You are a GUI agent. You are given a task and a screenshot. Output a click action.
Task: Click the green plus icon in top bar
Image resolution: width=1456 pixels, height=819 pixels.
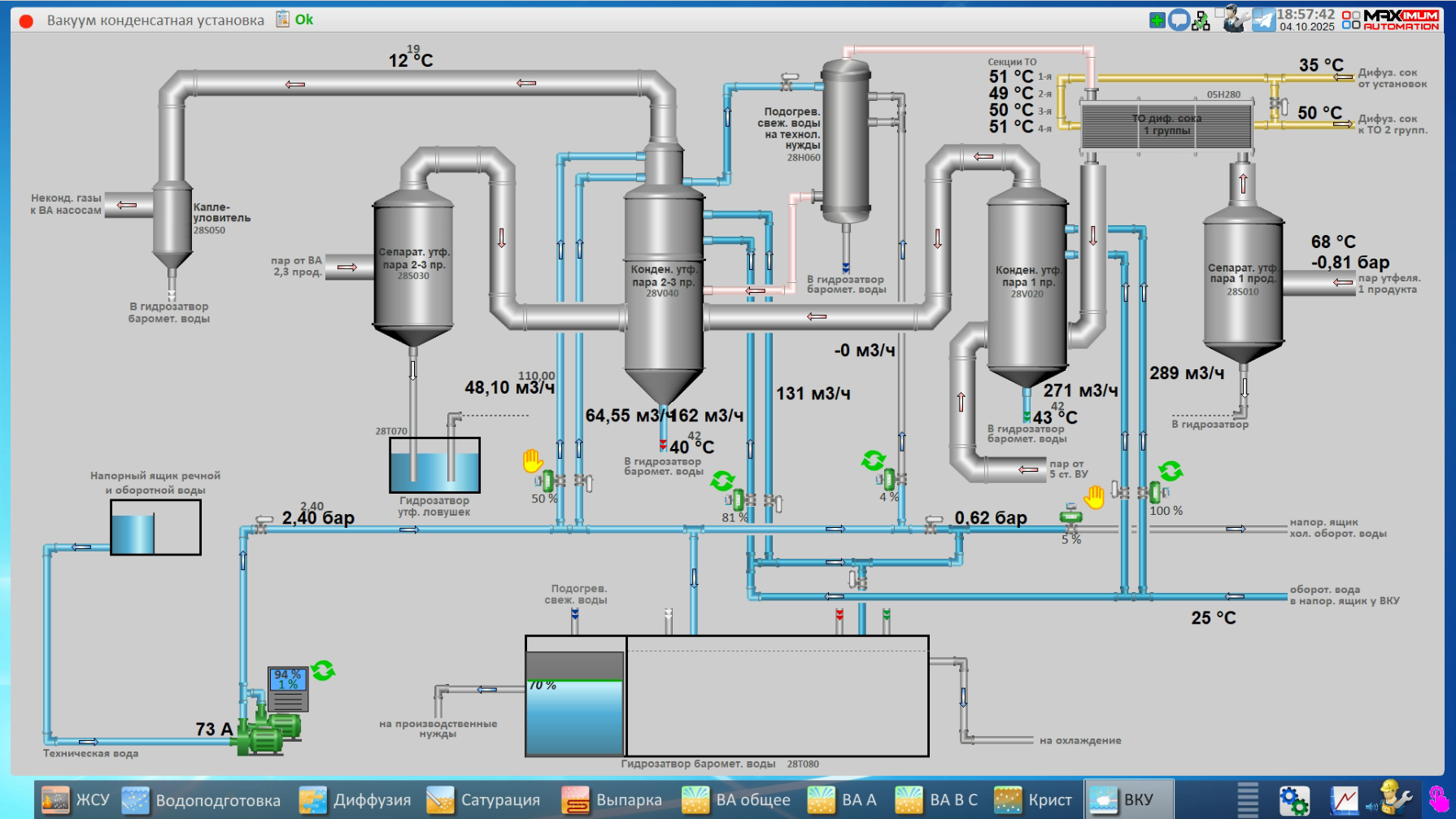point(1157,20)
